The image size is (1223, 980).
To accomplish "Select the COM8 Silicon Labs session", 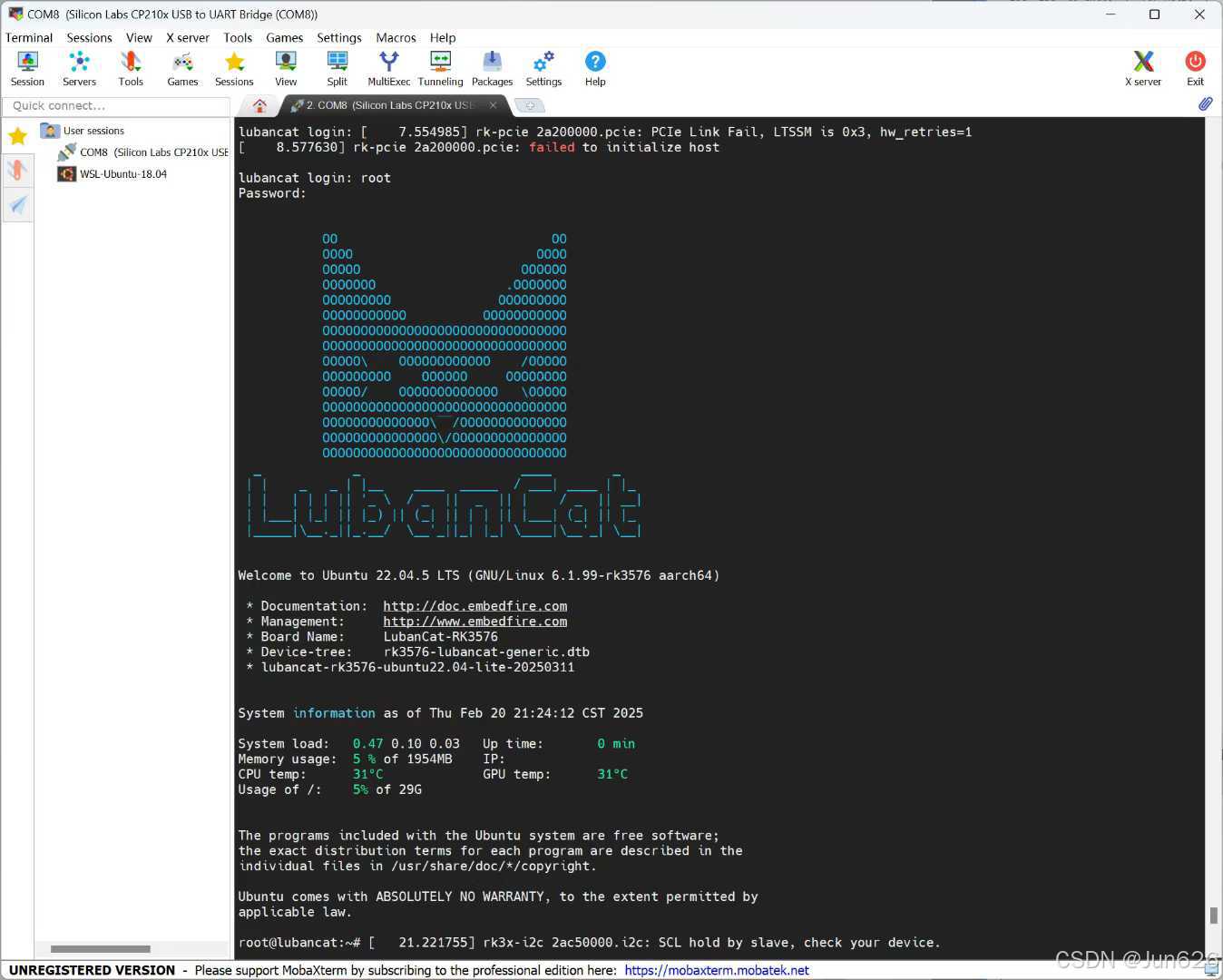I will [x=143, y=152].
